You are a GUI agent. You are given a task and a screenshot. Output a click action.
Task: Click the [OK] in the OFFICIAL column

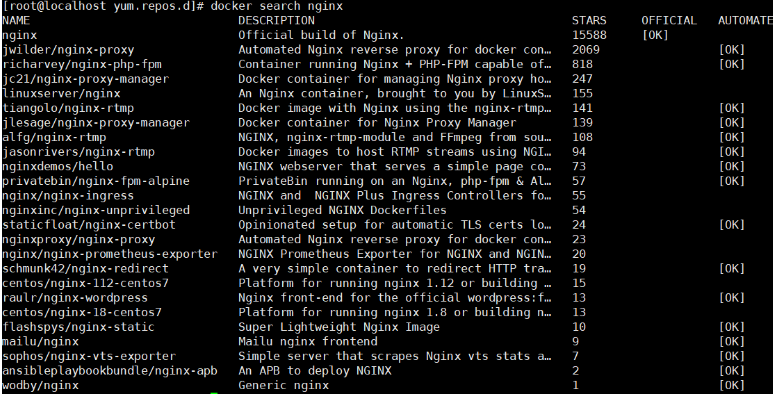point(655,36)
